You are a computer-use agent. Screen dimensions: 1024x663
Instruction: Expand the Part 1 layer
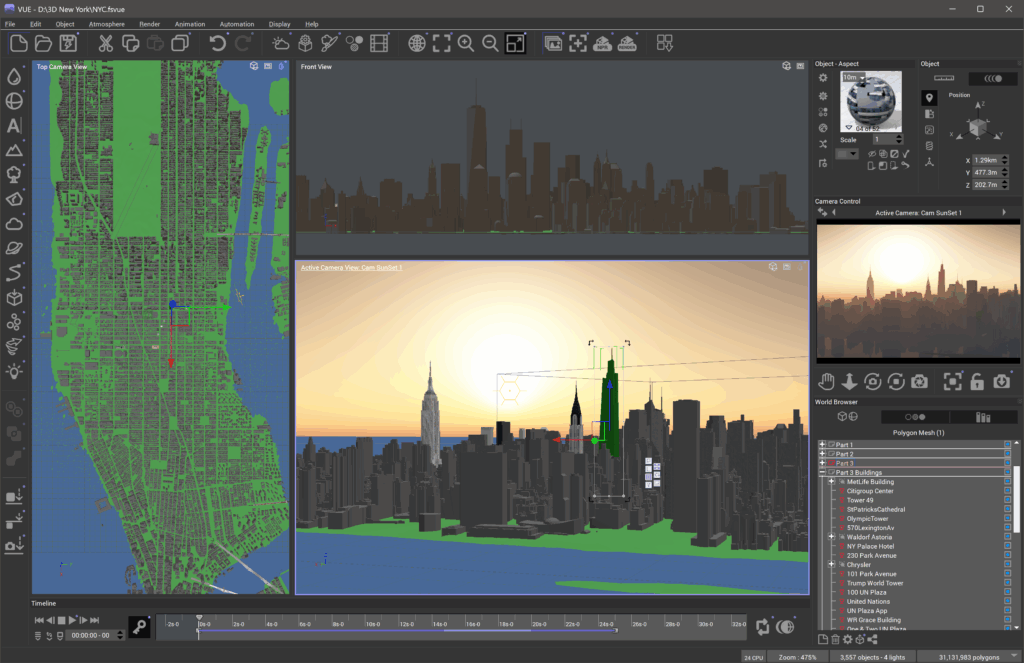[x=822, y=444]
